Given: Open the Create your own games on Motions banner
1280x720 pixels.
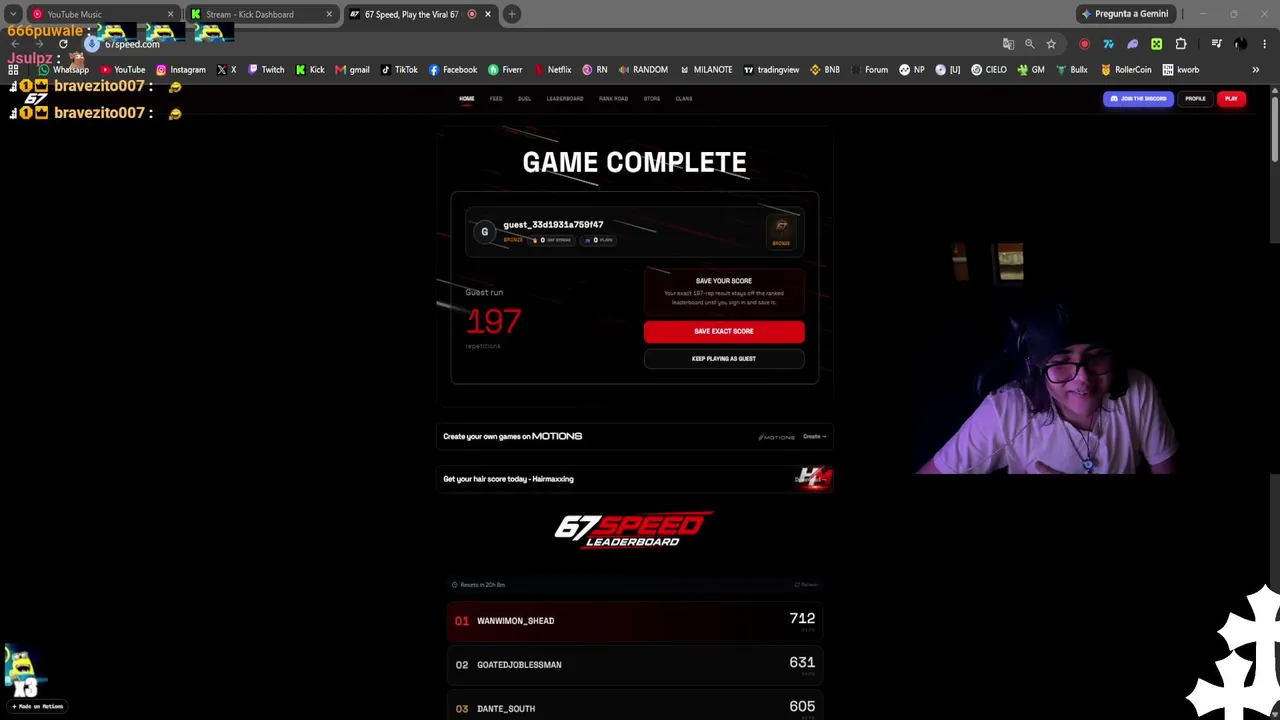Looking at the screenshot, I should pyautogui.click(x=635, y=436).
